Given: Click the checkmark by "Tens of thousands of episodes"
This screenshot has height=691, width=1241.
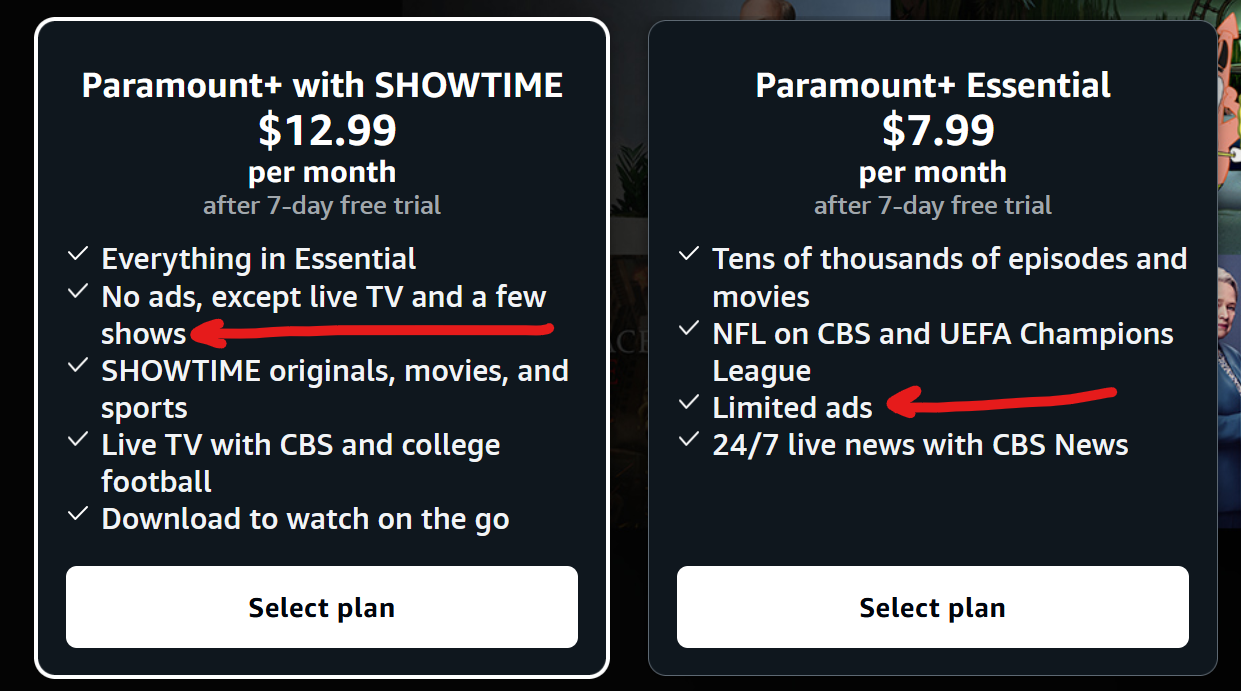Looking at the screenshot, I should (689, 254).
